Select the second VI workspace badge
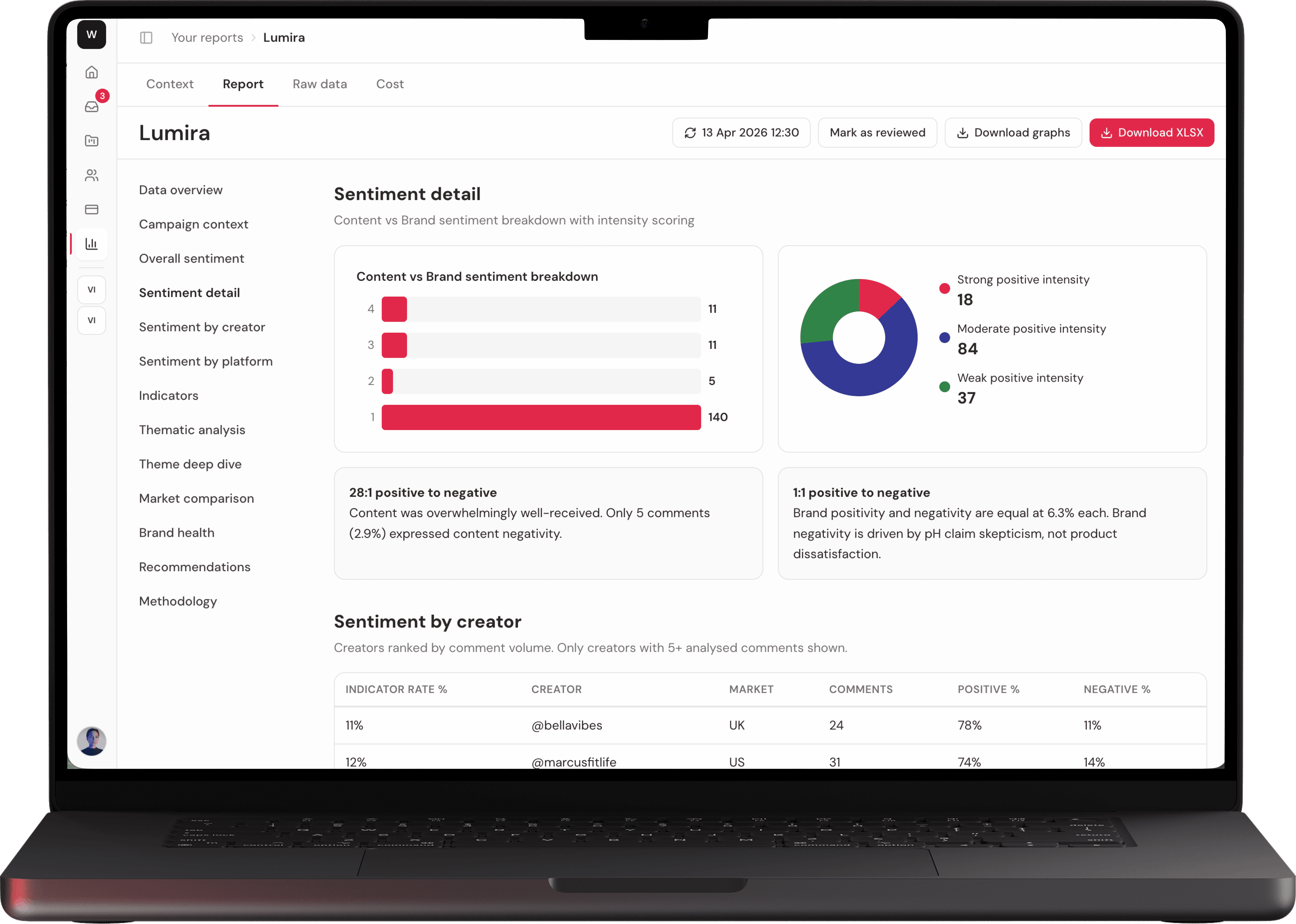Screen dimensions: 1296x924 [x=92, y=320]
